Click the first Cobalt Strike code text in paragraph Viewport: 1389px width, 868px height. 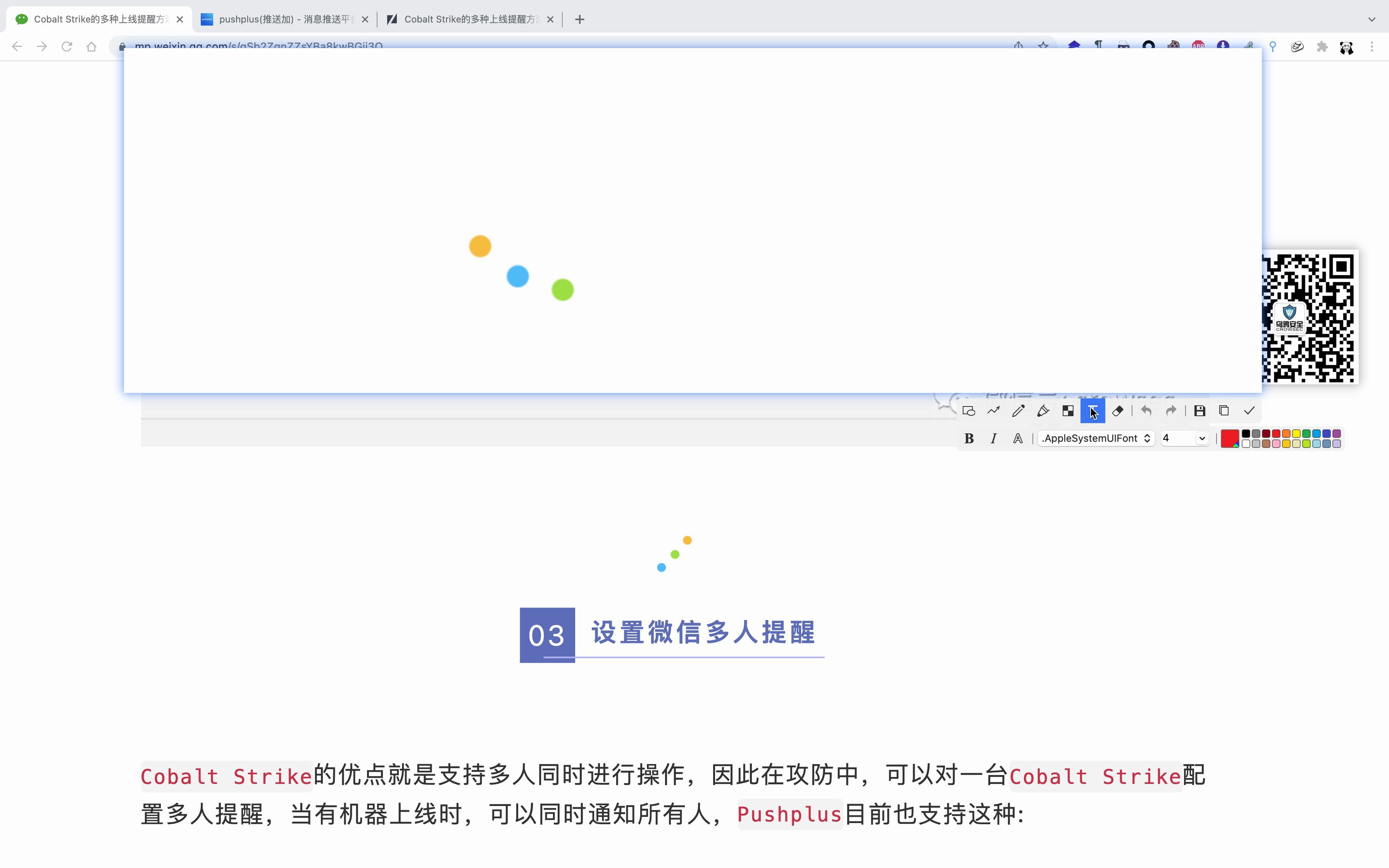tap(227, 776)
